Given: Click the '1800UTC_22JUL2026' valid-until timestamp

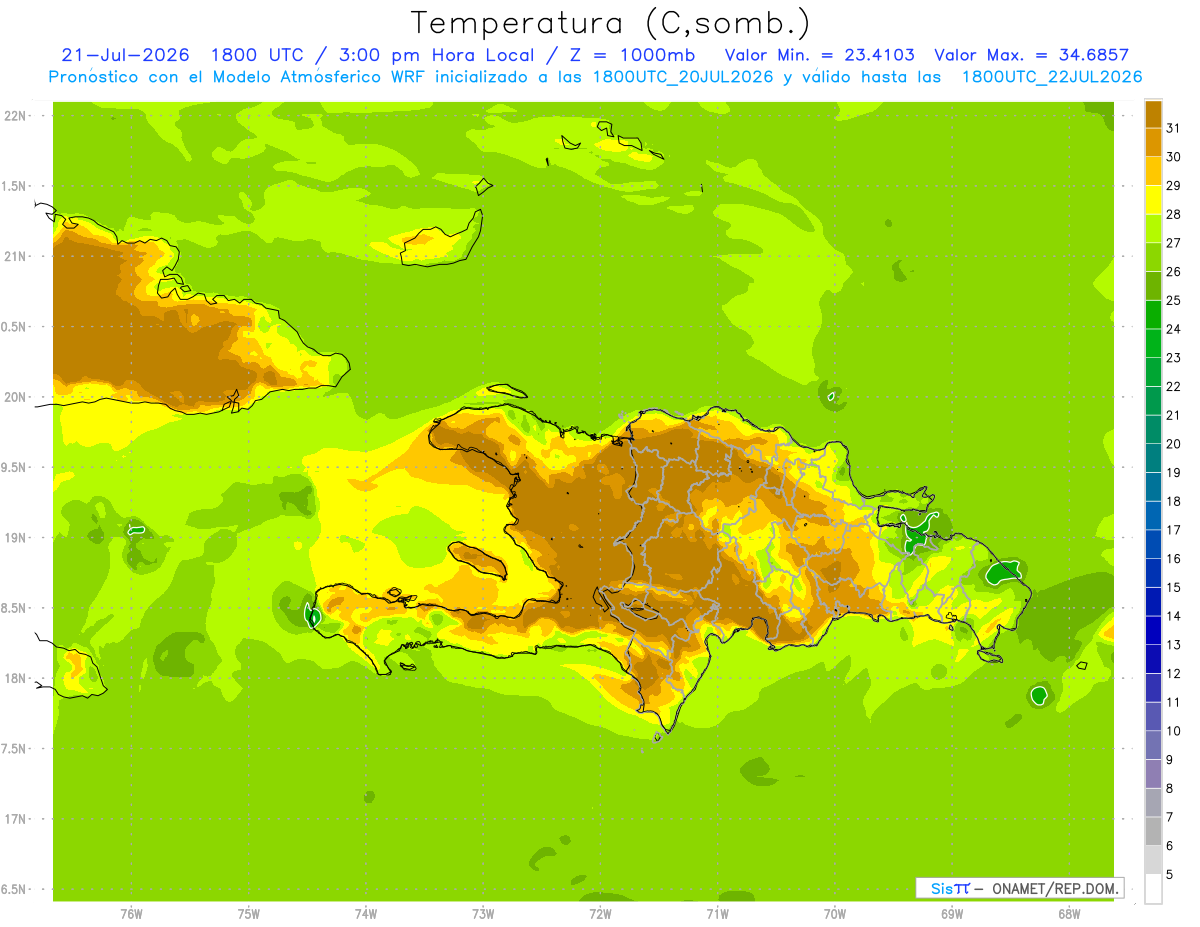Looking at the screenshot, I should [x=1052, y=77].
